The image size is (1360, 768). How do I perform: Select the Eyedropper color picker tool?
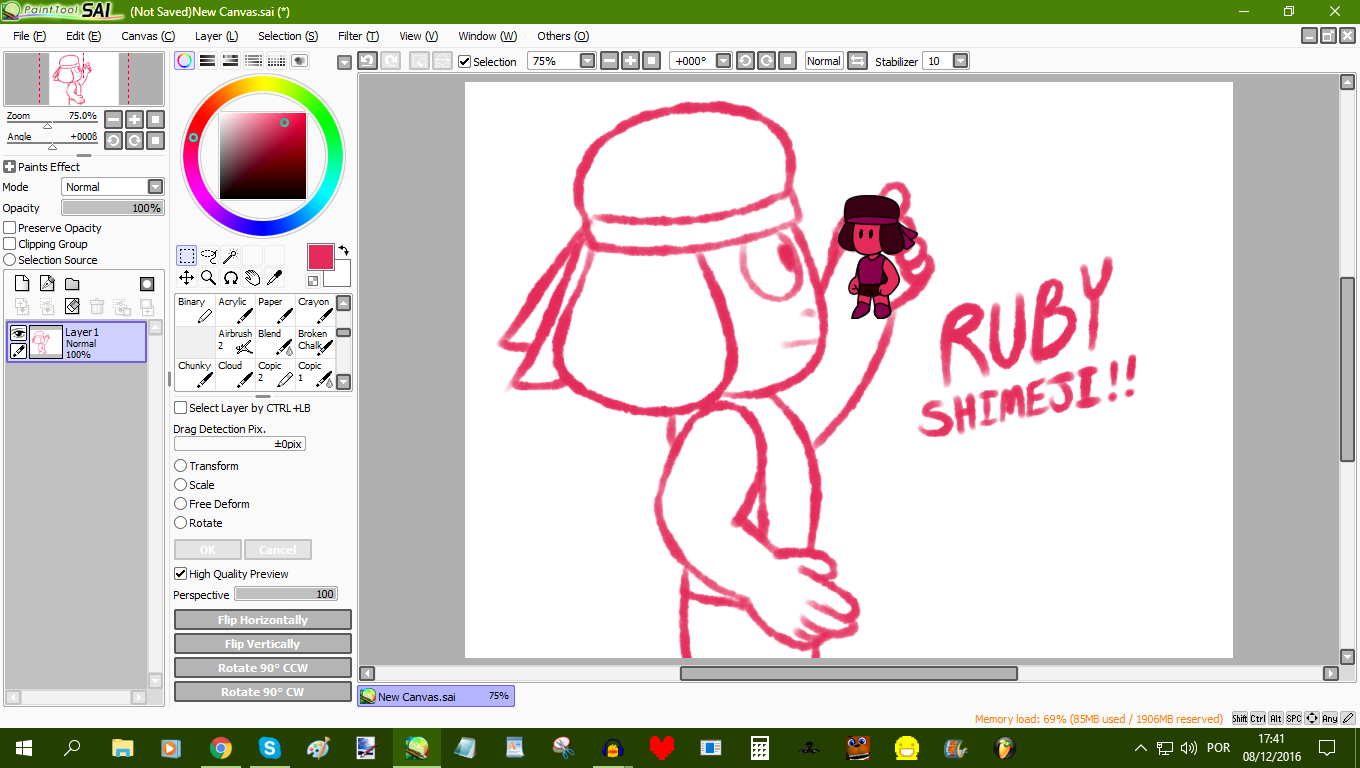pos(274,277)
